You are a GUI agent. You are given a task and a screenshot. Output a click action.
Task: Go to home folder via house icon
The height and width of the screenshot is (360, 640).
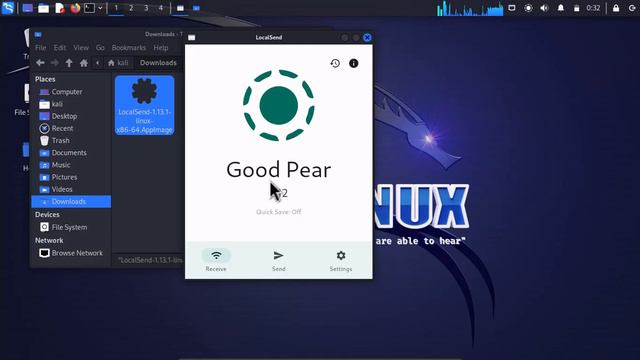pos(84,63)
